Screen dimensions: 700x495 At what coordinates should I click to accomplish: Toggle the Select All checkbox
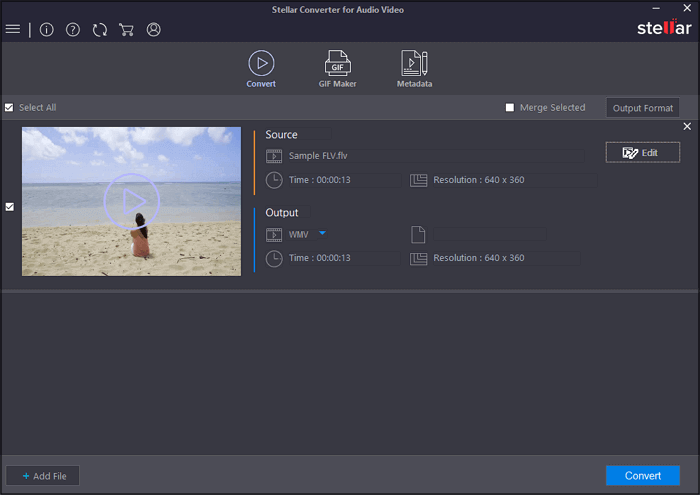pos(9,108)
